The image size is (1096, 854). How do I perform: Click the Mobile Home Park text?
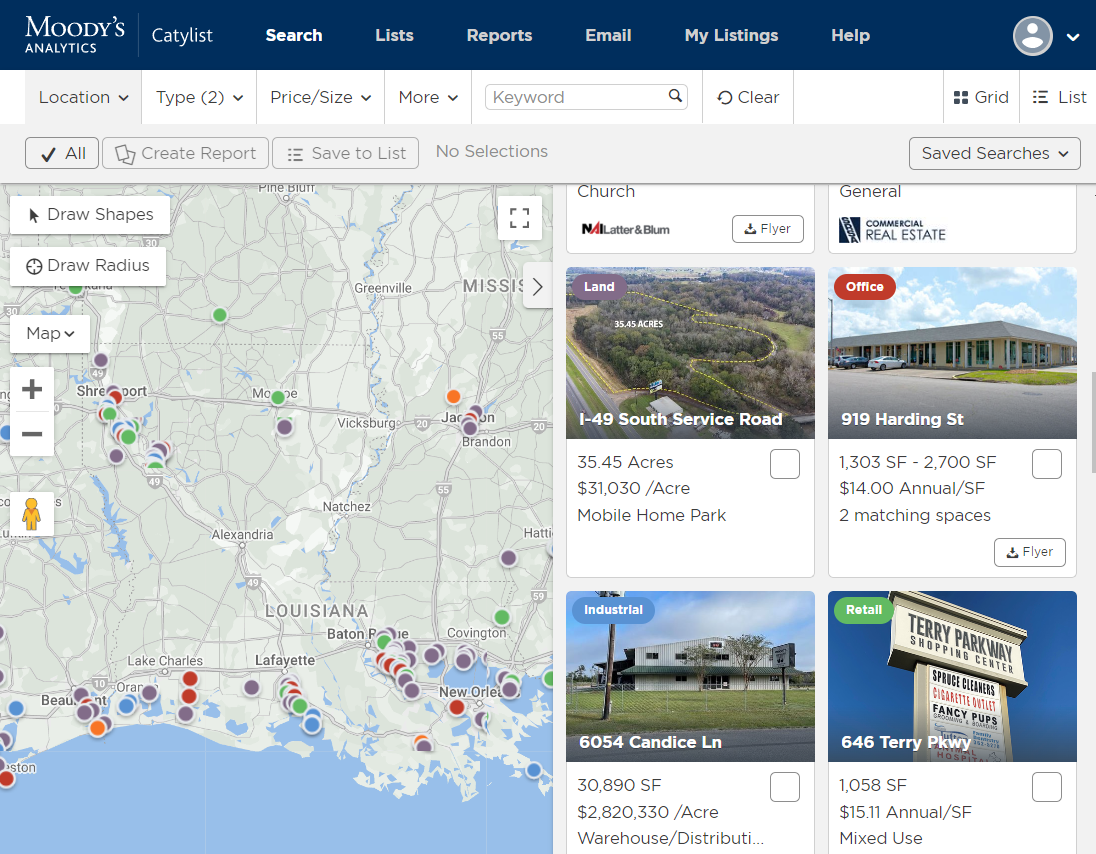coord(651,515)
